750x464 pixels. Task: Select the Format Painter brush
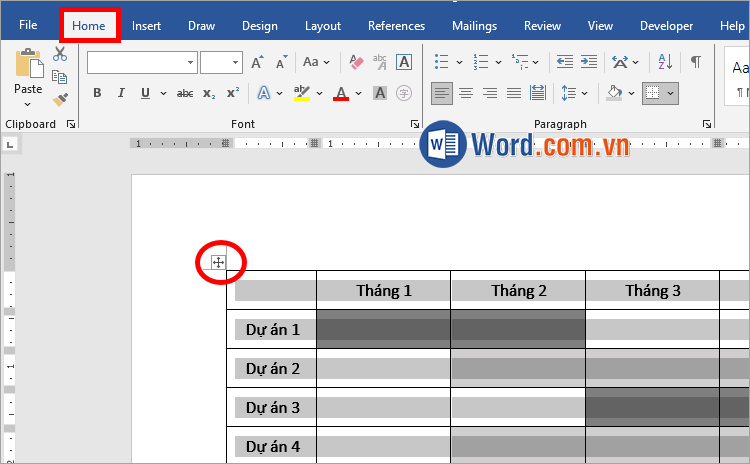60,100
